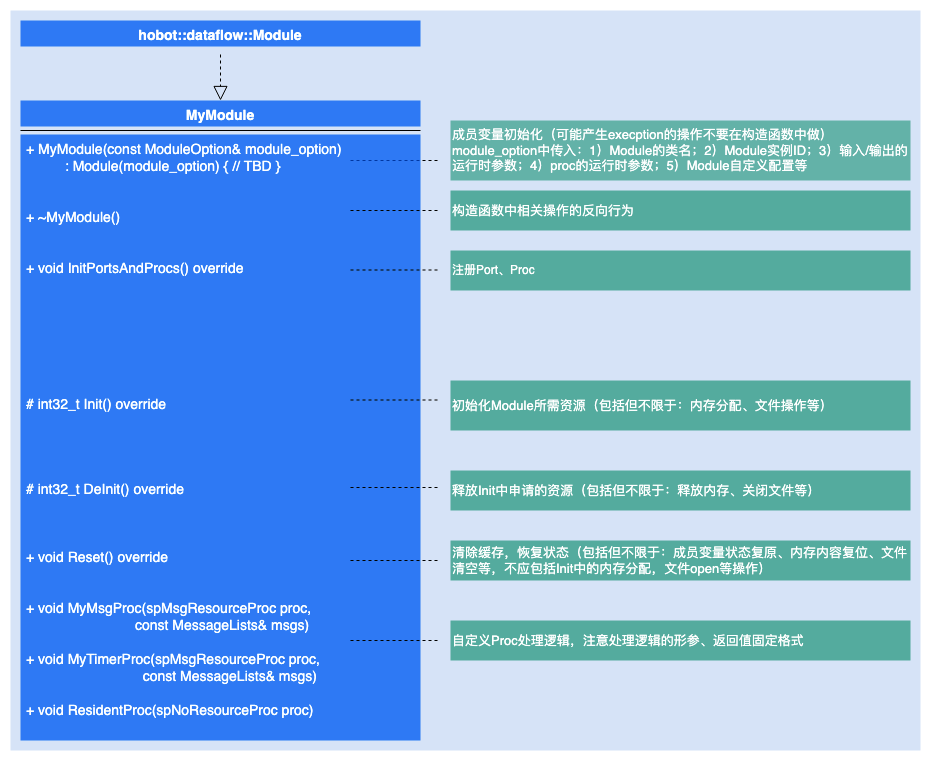
Task: Click the MyModule constructor declaration
Action: (x=184, y=158)
